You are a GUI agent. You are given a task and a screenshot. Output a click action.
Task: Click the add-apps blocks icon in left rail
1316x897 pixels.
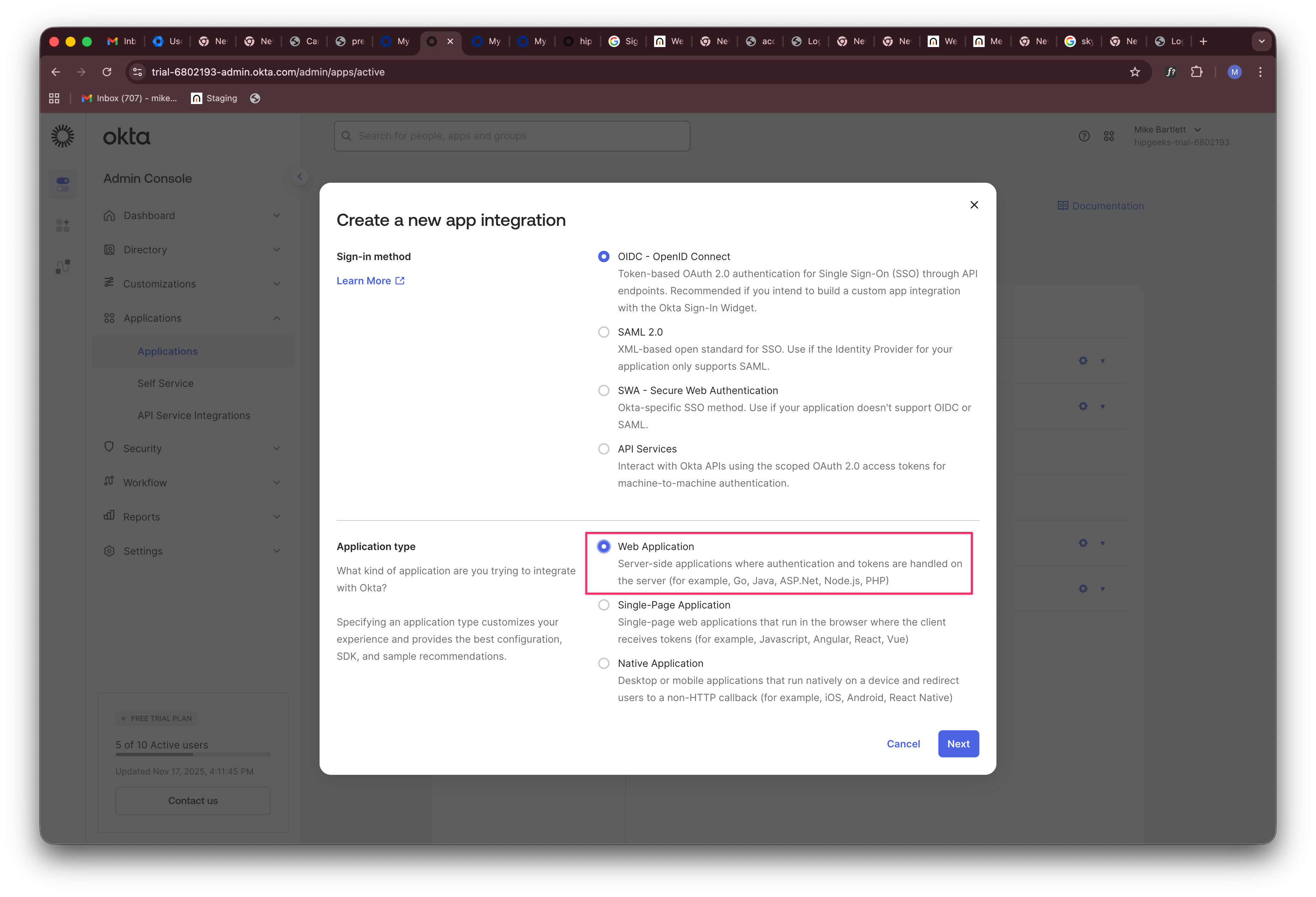62,225
